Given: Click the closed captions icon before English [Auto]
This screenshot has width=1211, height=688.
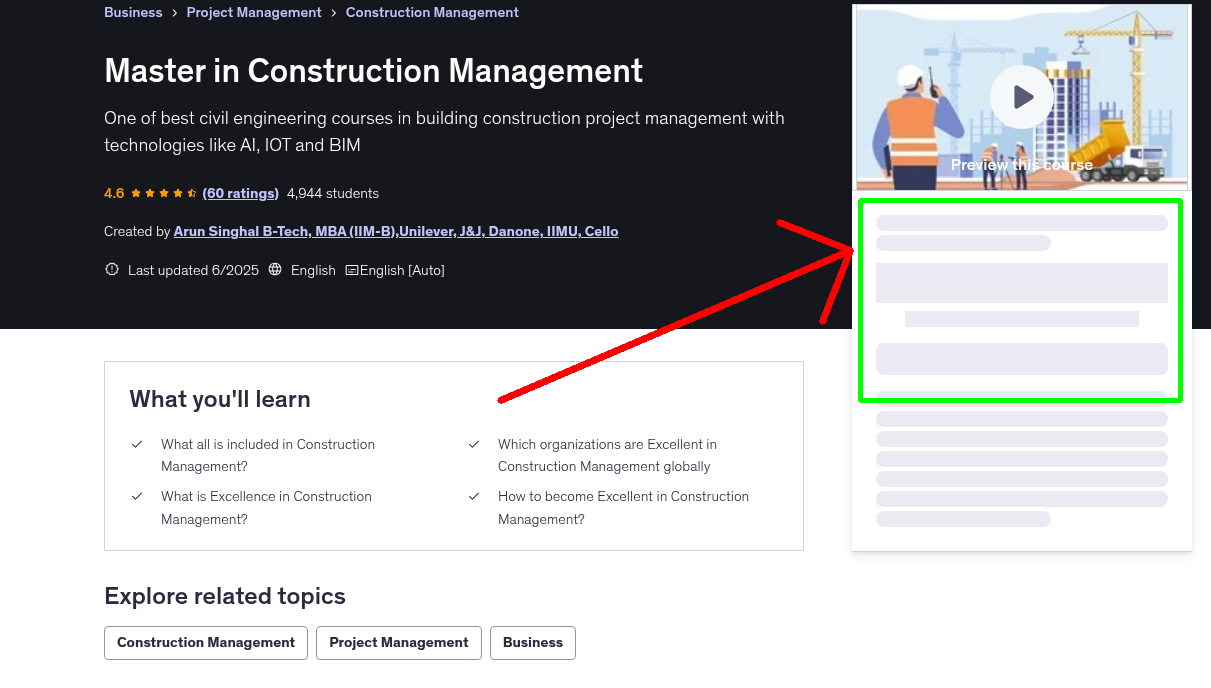Looking at the screenshot, I should [352, 270].
